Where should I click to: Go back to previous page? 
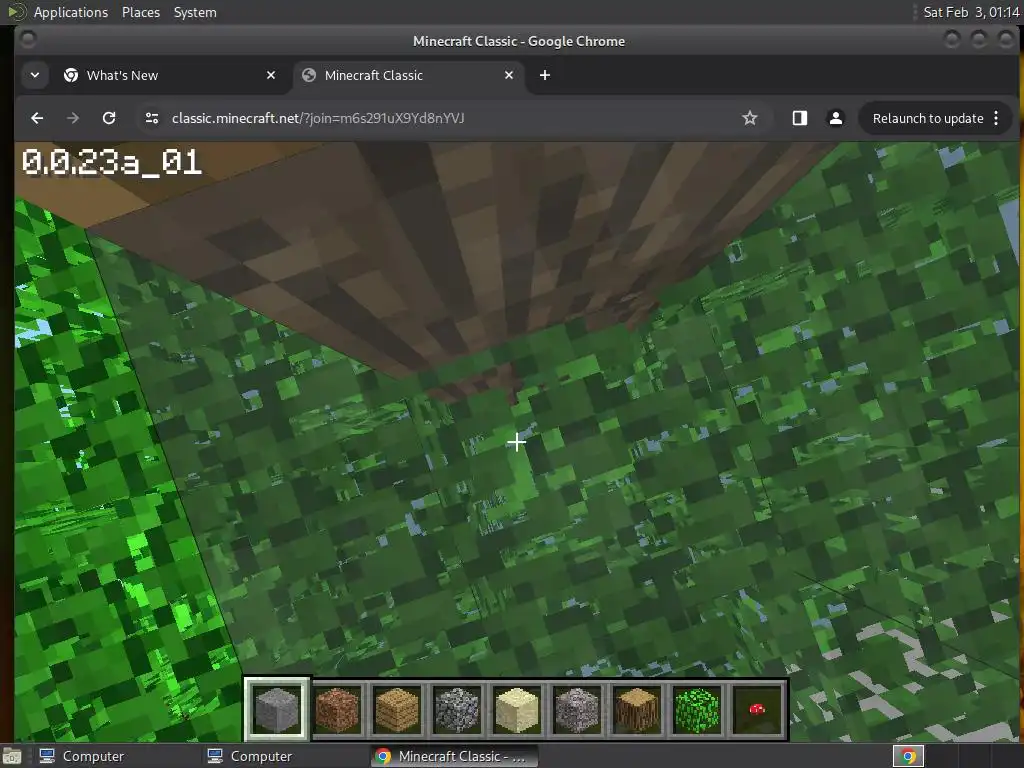(x=37, y=118)
